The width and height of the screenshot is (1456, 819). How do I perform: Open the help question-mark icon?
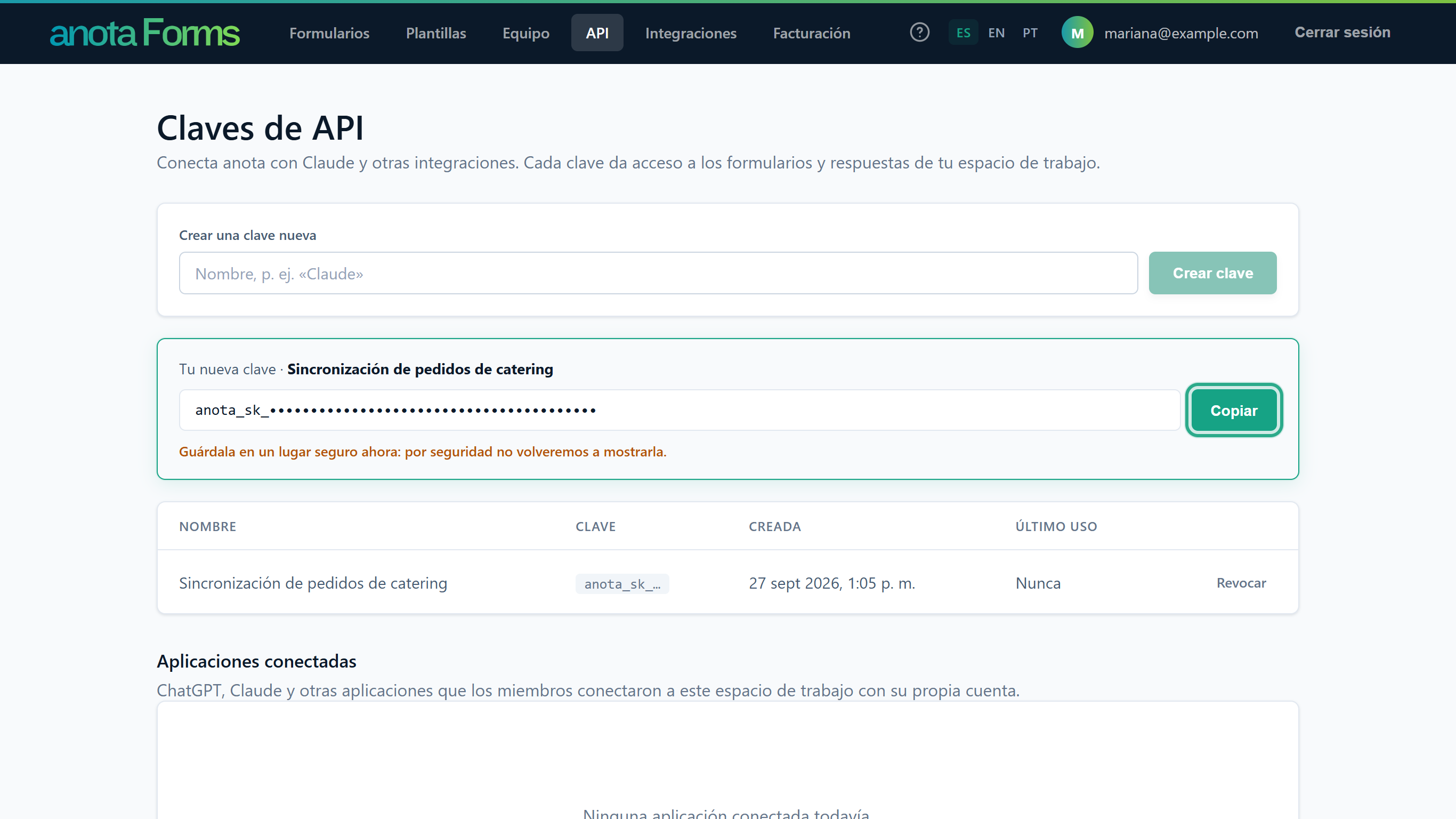click(920, 32)
